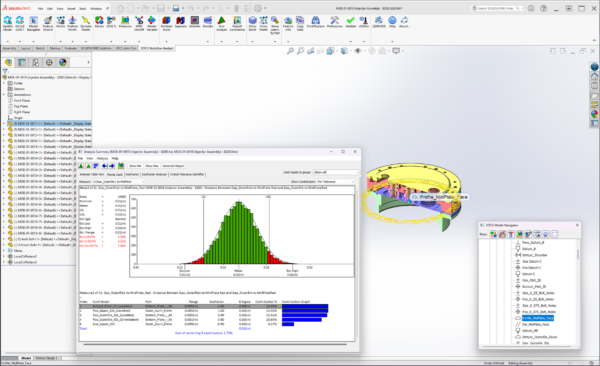Viewport: 600px width, 366px height.
Task: Click the vertical scrollbar in Model Navigator
Action: click(578, 253)
